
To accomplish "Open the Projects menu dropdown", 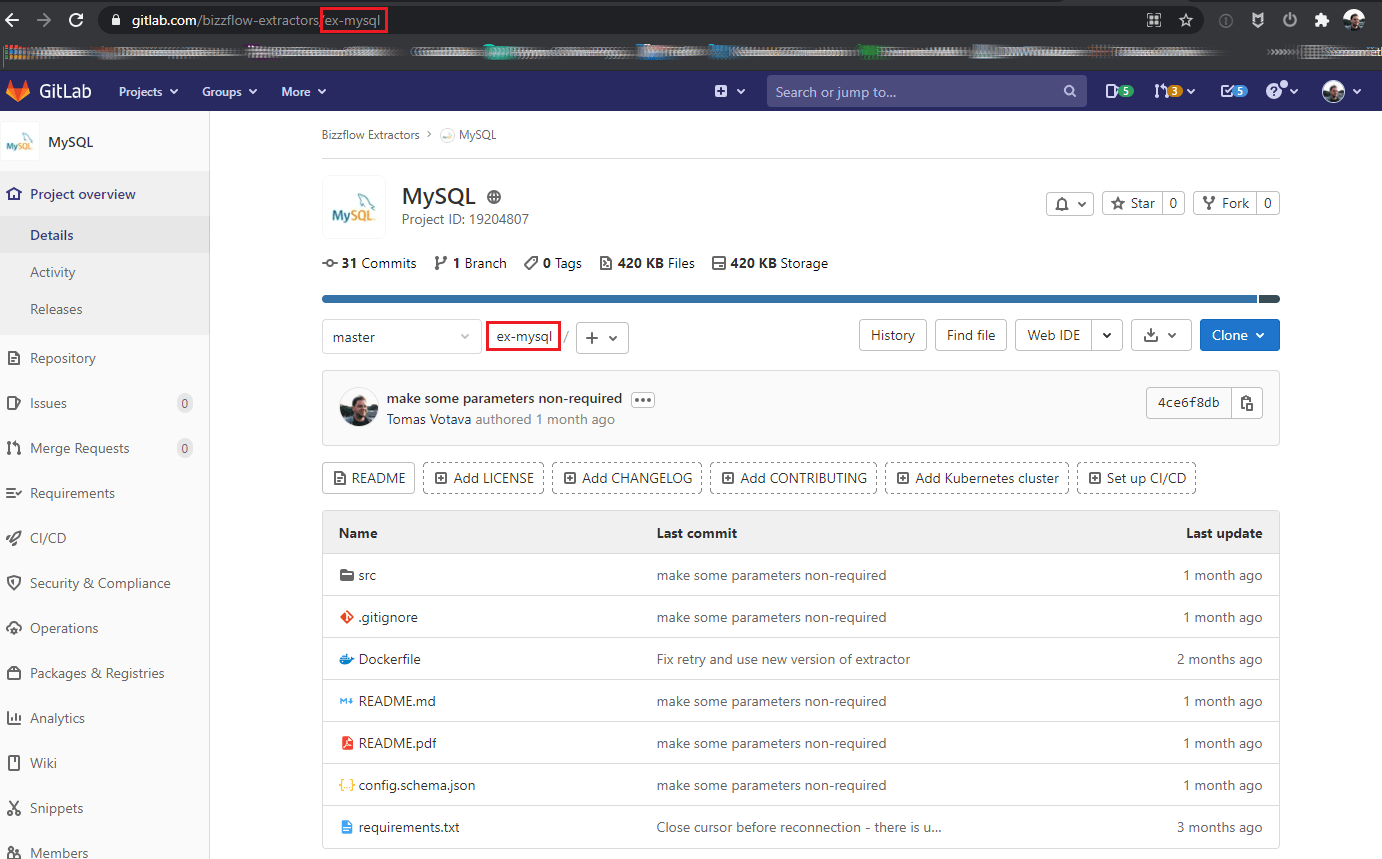I will click(x=149, y=91).
